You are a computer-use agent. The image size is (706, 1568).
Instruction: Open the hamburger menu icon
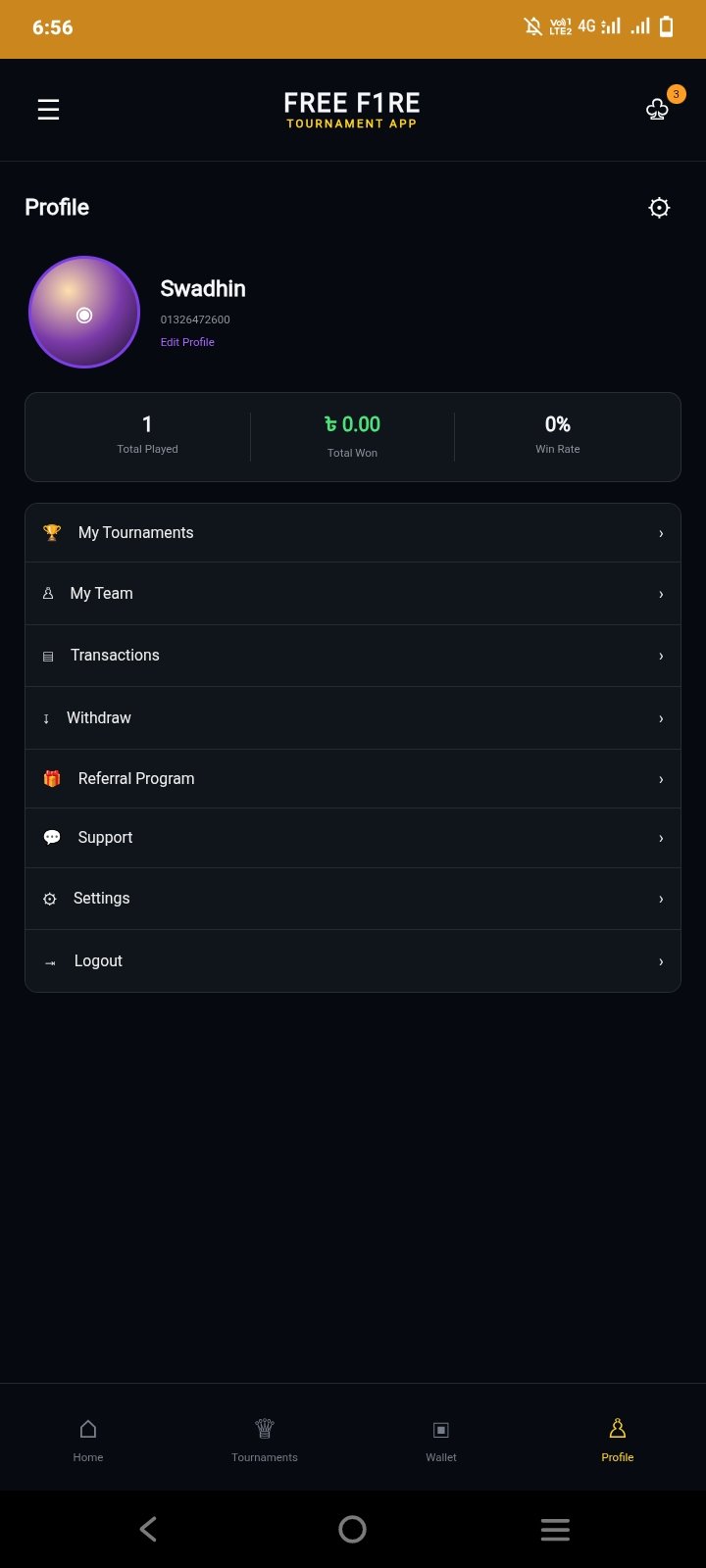48,109
